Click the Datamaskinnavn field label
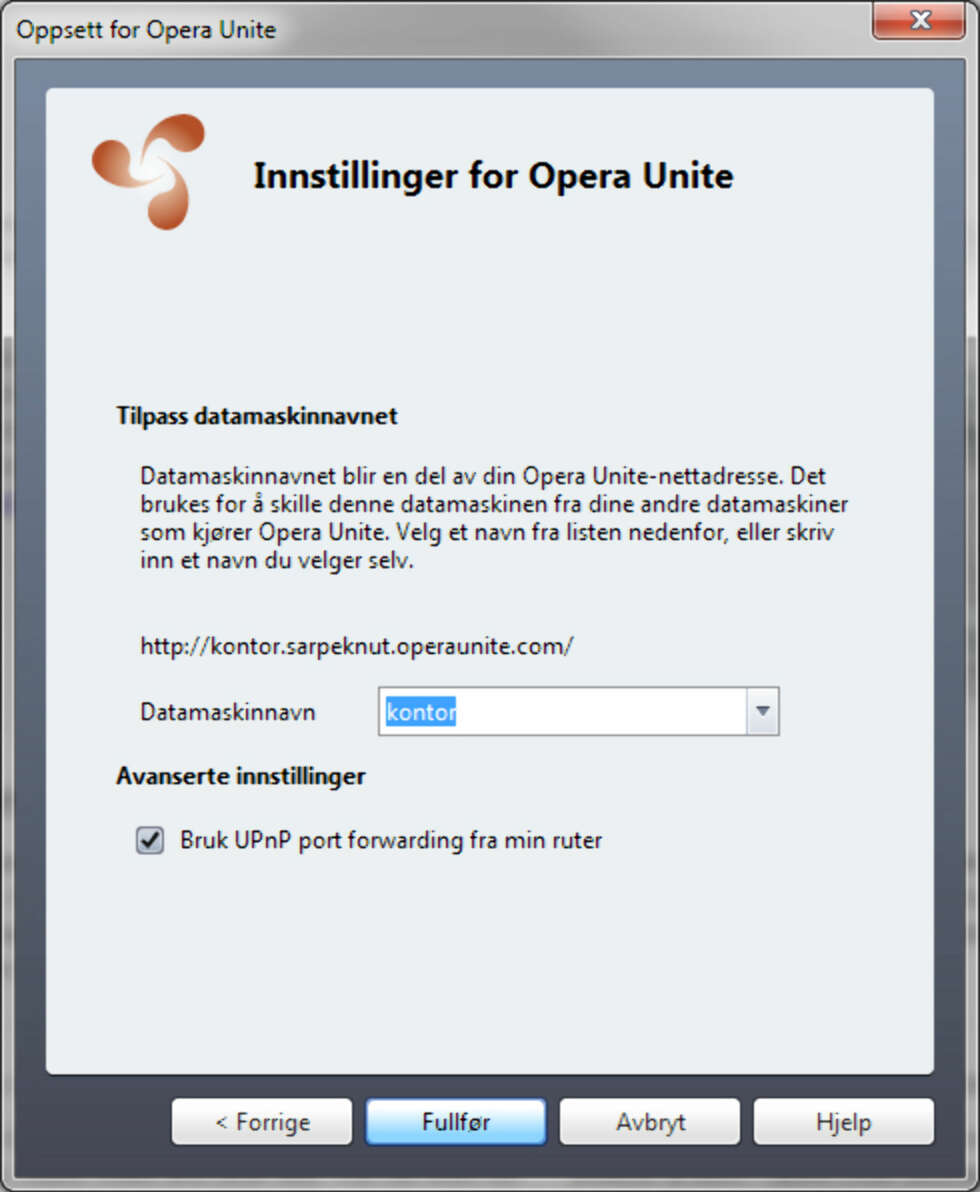The image size is (980, 1192). [227, 712]
